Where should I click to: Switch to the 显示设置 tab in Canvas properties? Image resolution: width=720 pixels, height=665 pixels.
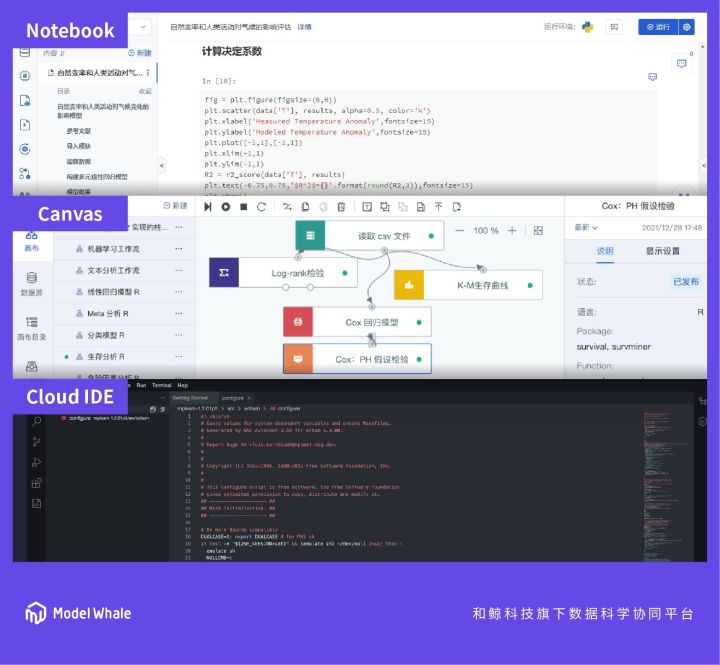coord(663,251)
